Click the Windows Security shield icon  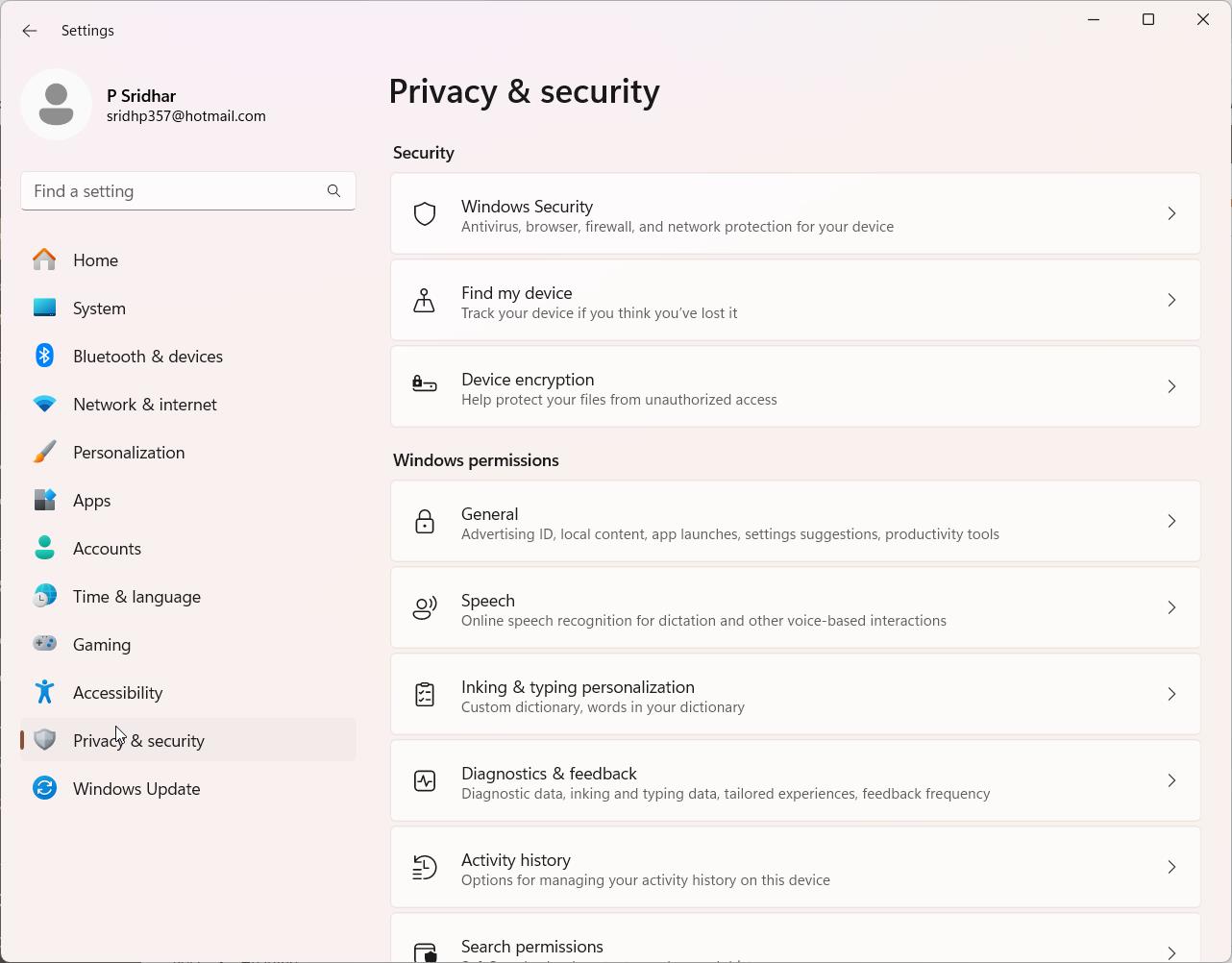pos(425,214)
